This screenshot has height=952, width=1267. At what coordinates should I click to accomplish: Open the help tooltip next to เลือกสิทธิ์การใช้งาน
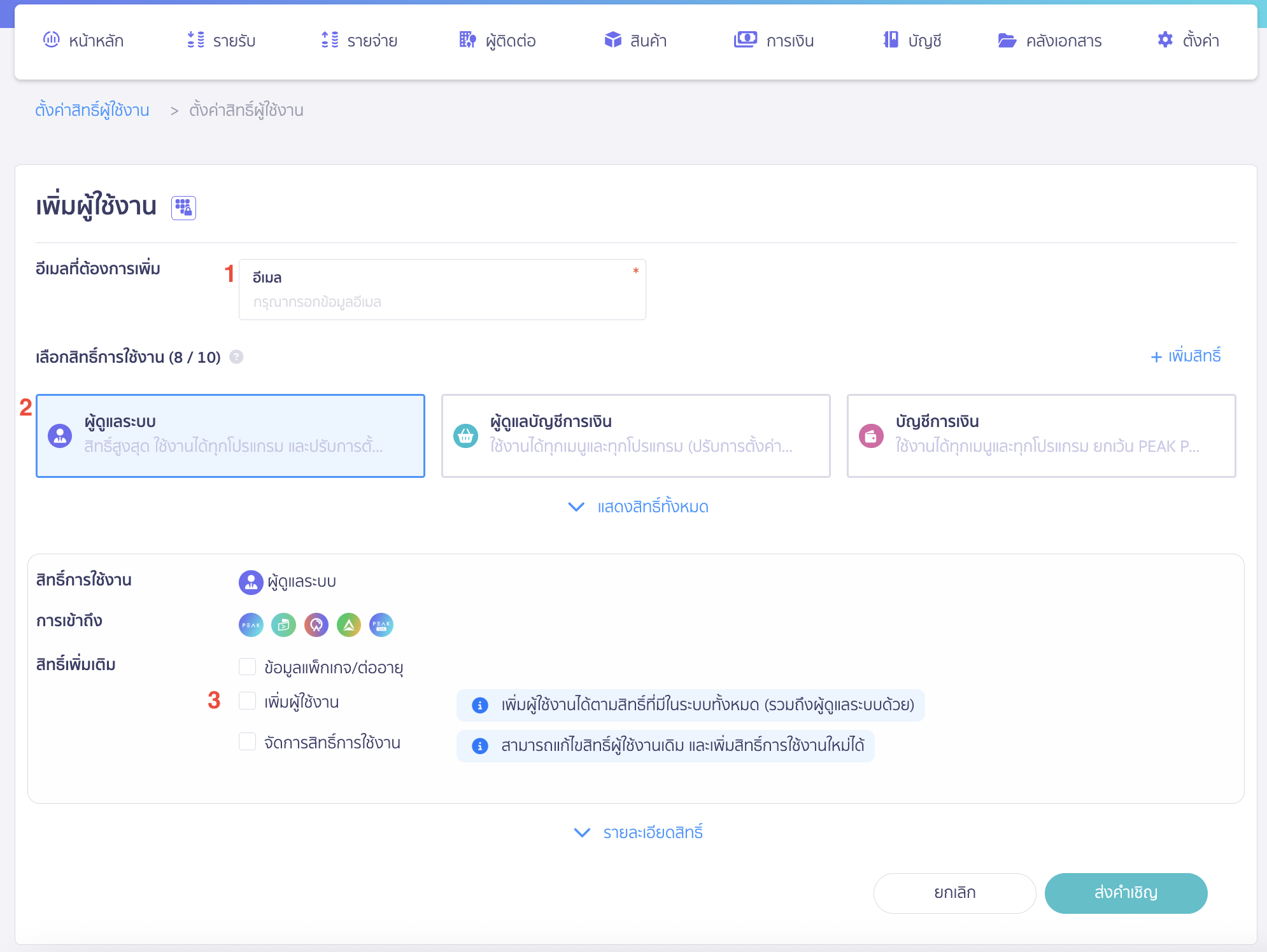(x=237, y=357)
